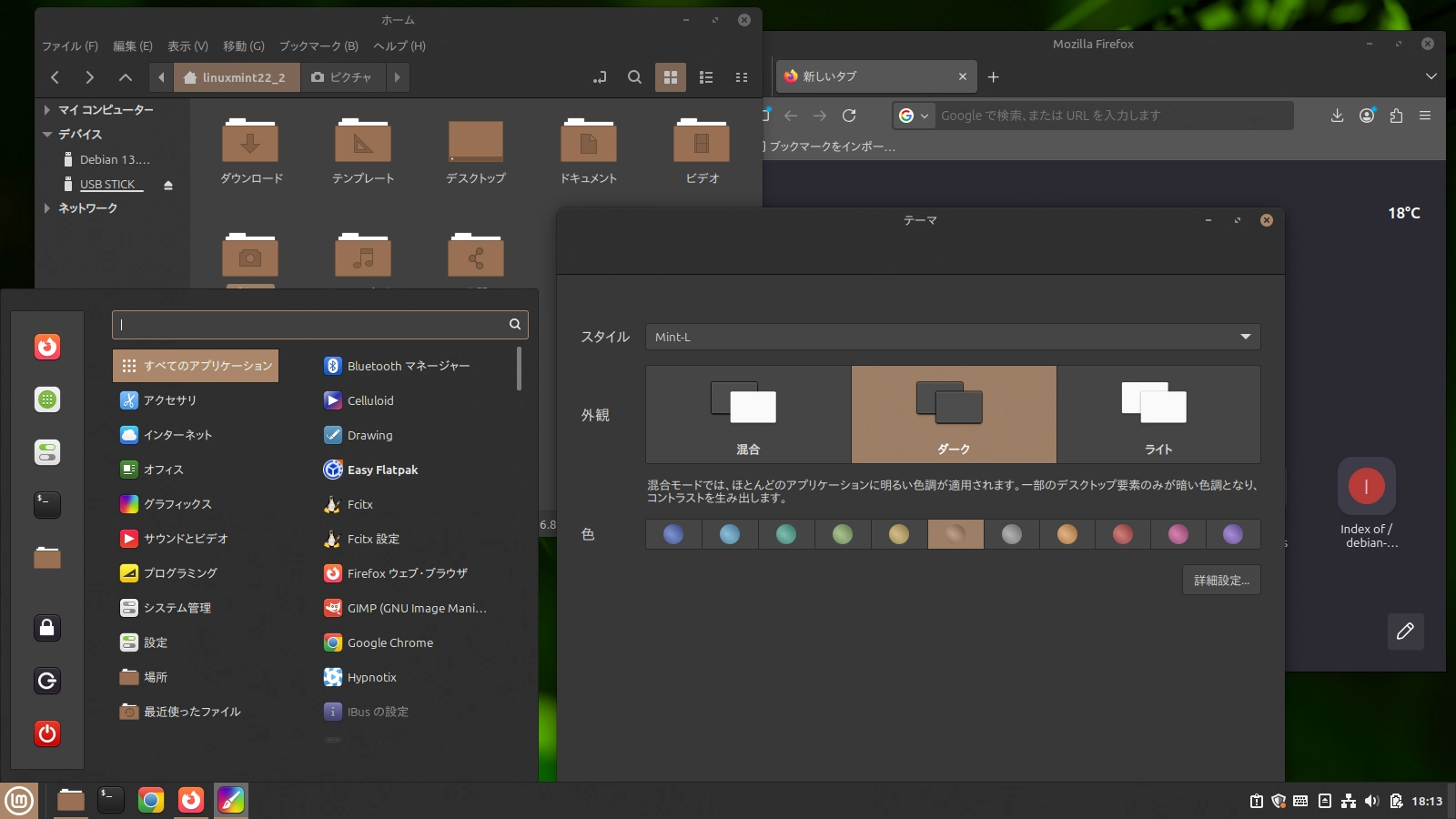Image resolution: width=1456 pixels, height=819 pixels.
Task: Toggle location entry in file manager toolbar
Action: pos(600,77)
